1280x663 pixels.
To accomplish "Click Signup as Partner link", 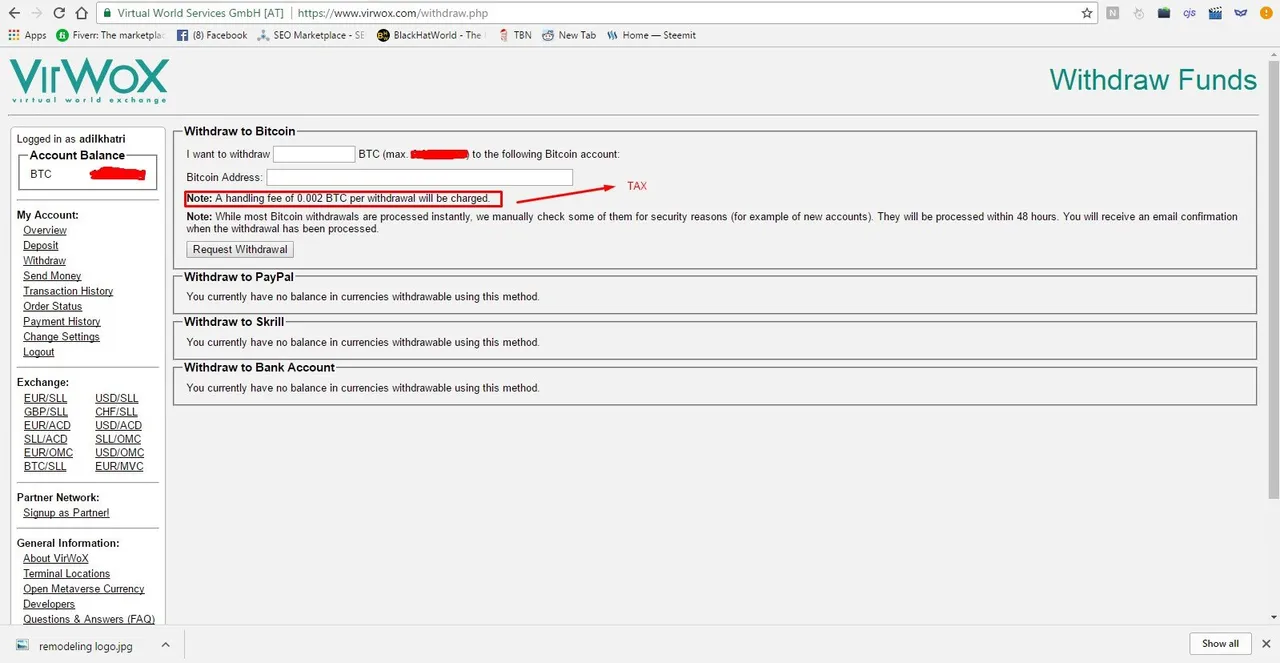I will [x=66, y=513].
